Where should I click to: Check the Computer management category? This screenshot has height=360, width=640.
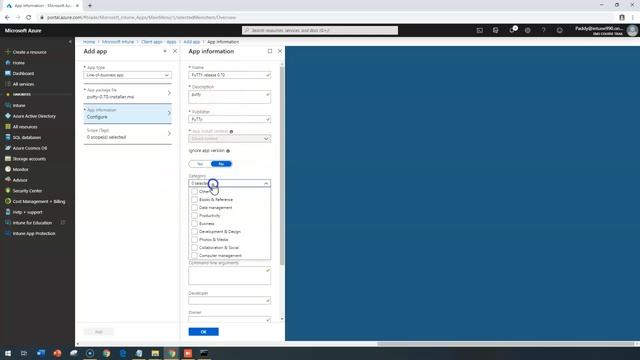[195, 256]
